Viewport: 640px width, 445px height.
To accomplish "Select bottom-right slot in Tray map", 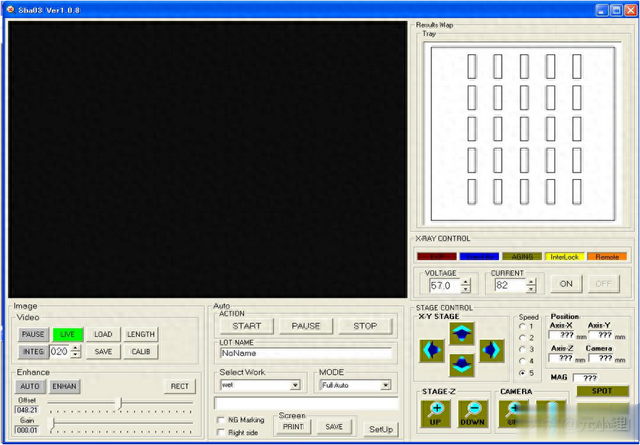I will (x=577, y=192).
